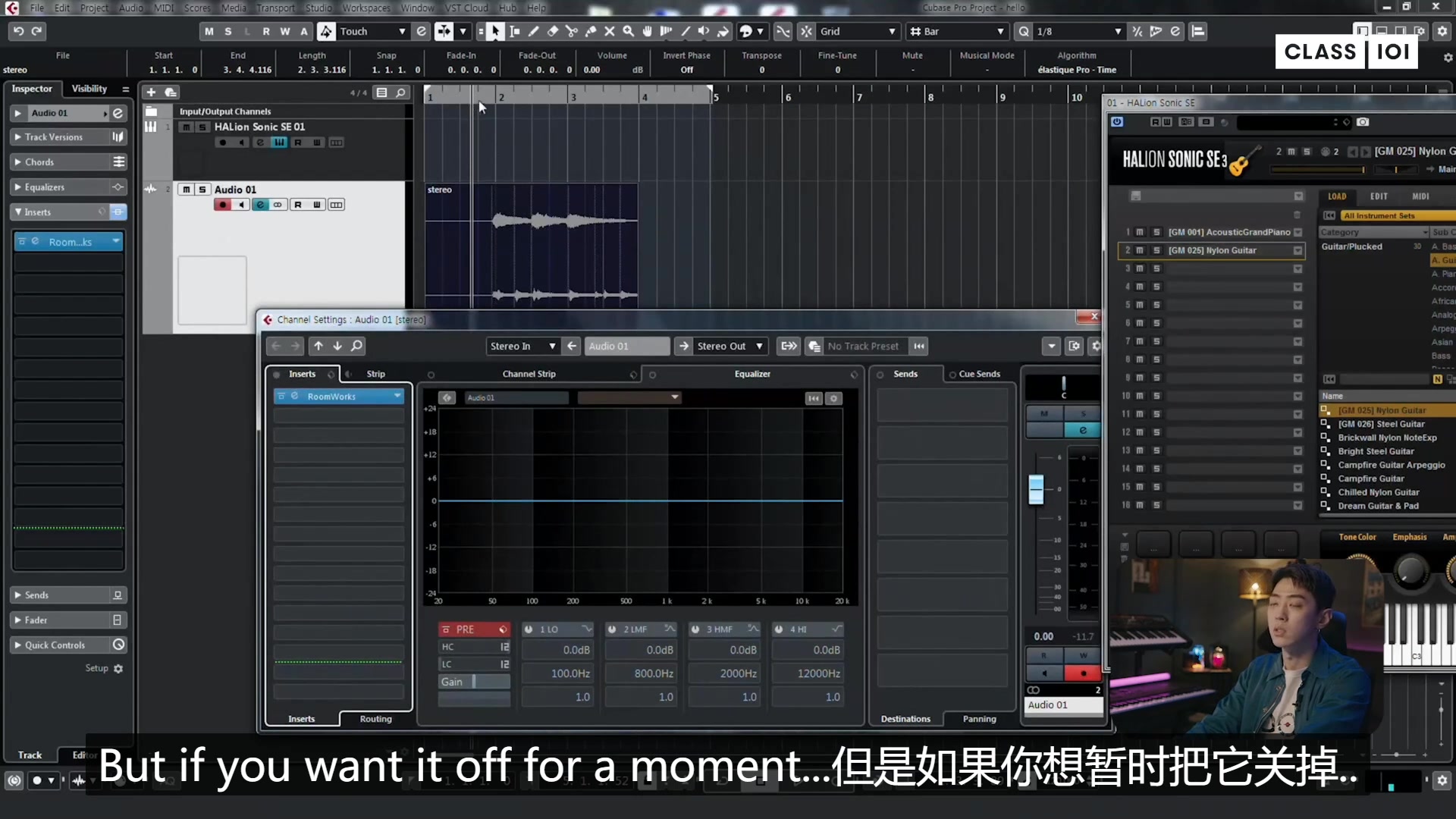This screenshot has height=819, width=1456.
Task: Open Audio 01 inspector edit channel icon
Action: [x=118, y=113]
